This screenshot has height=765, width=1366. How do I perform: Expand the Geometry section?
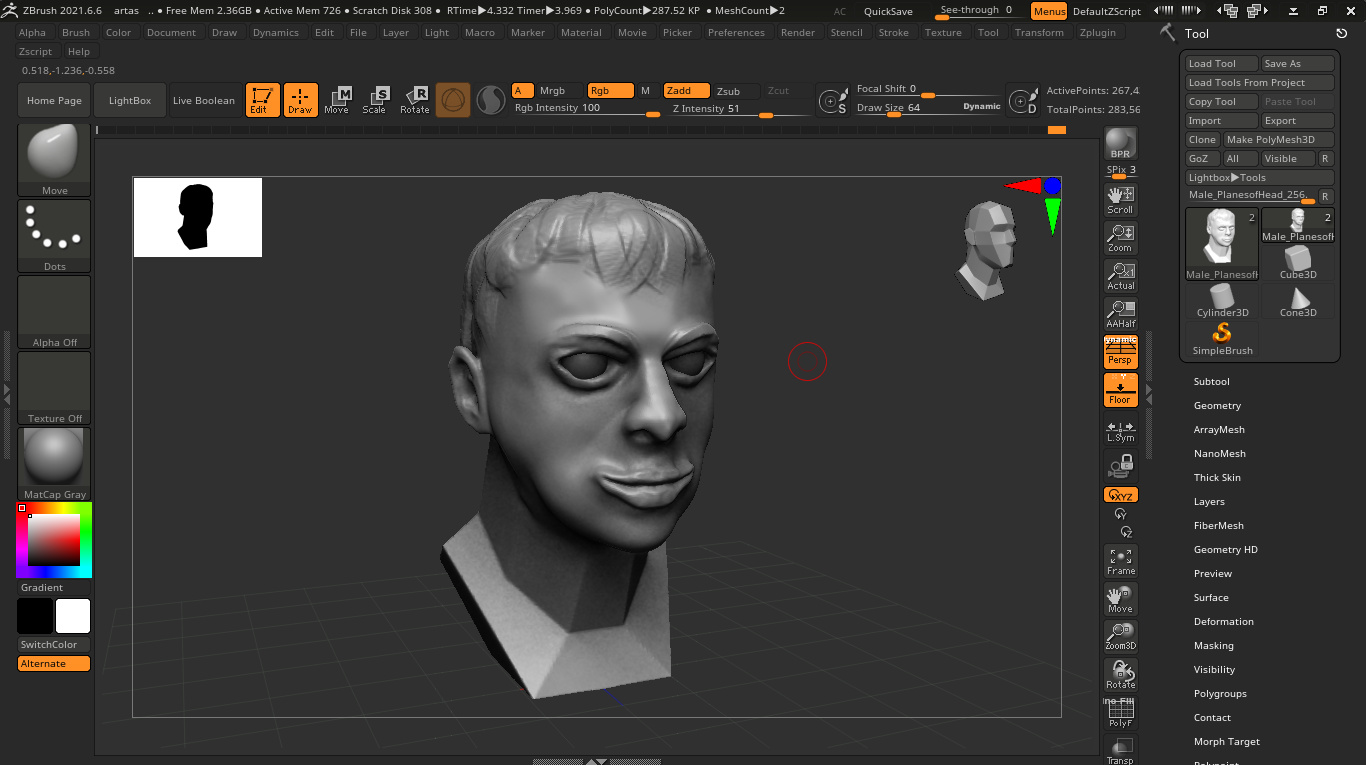(x=1217, y=406)
